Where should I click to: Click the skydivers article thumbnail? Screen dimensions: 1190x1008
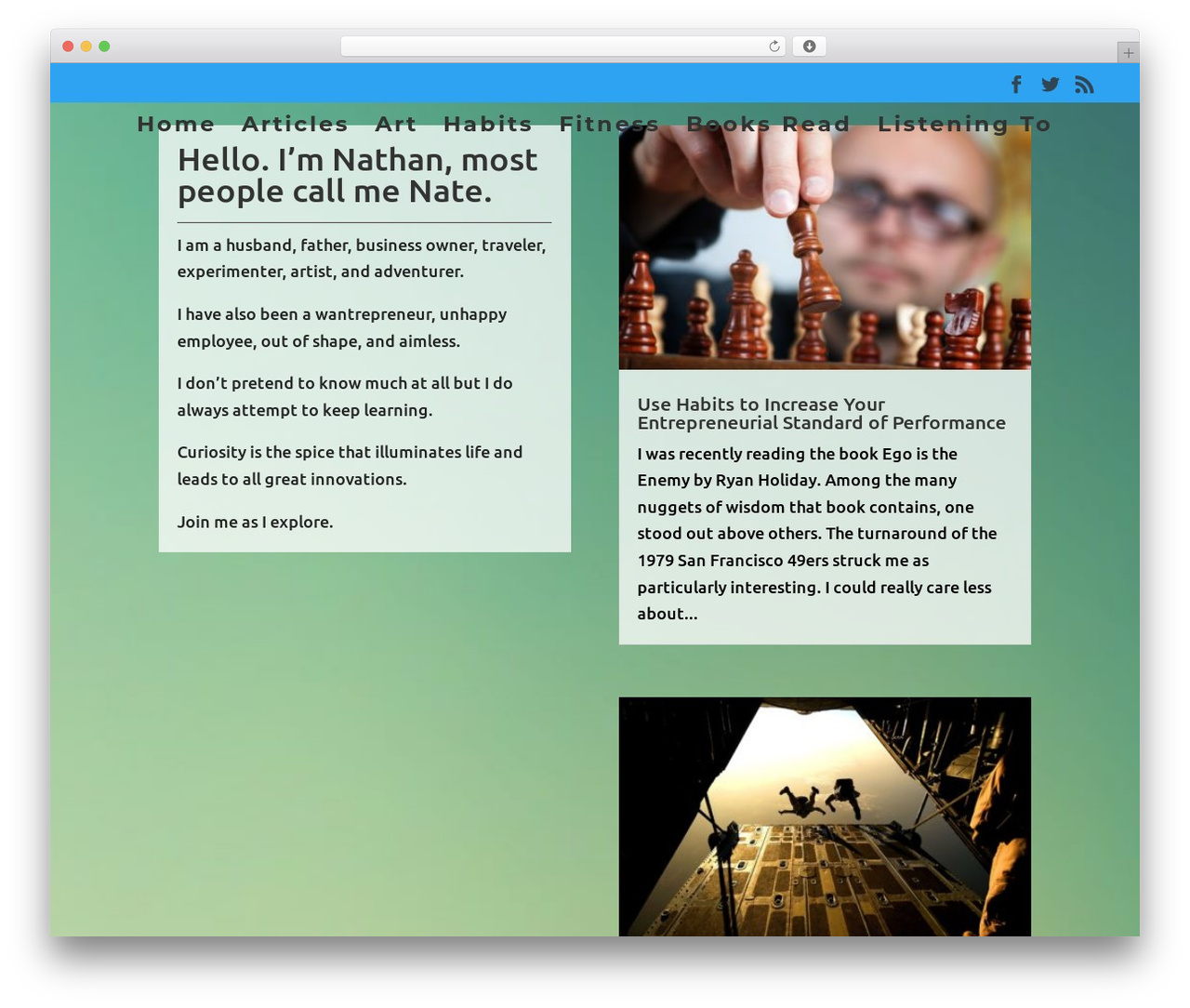pyautogui.click(x=825, y=816)
